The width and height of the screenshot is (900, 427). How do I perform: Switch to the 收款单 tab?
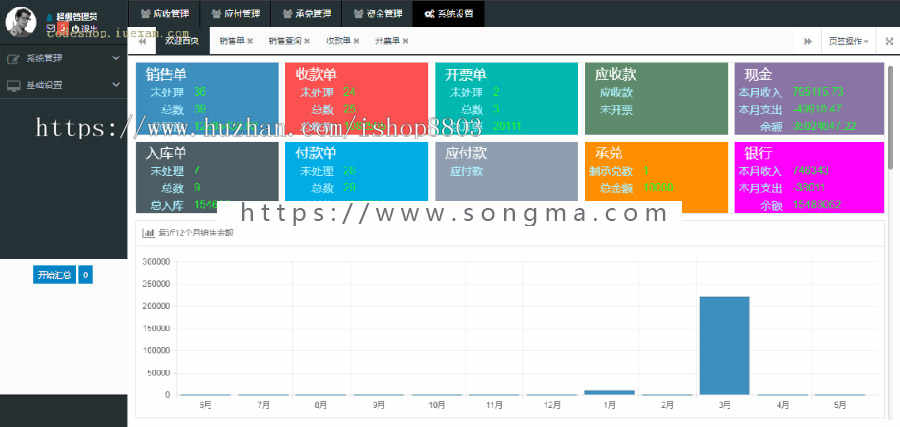338,41
